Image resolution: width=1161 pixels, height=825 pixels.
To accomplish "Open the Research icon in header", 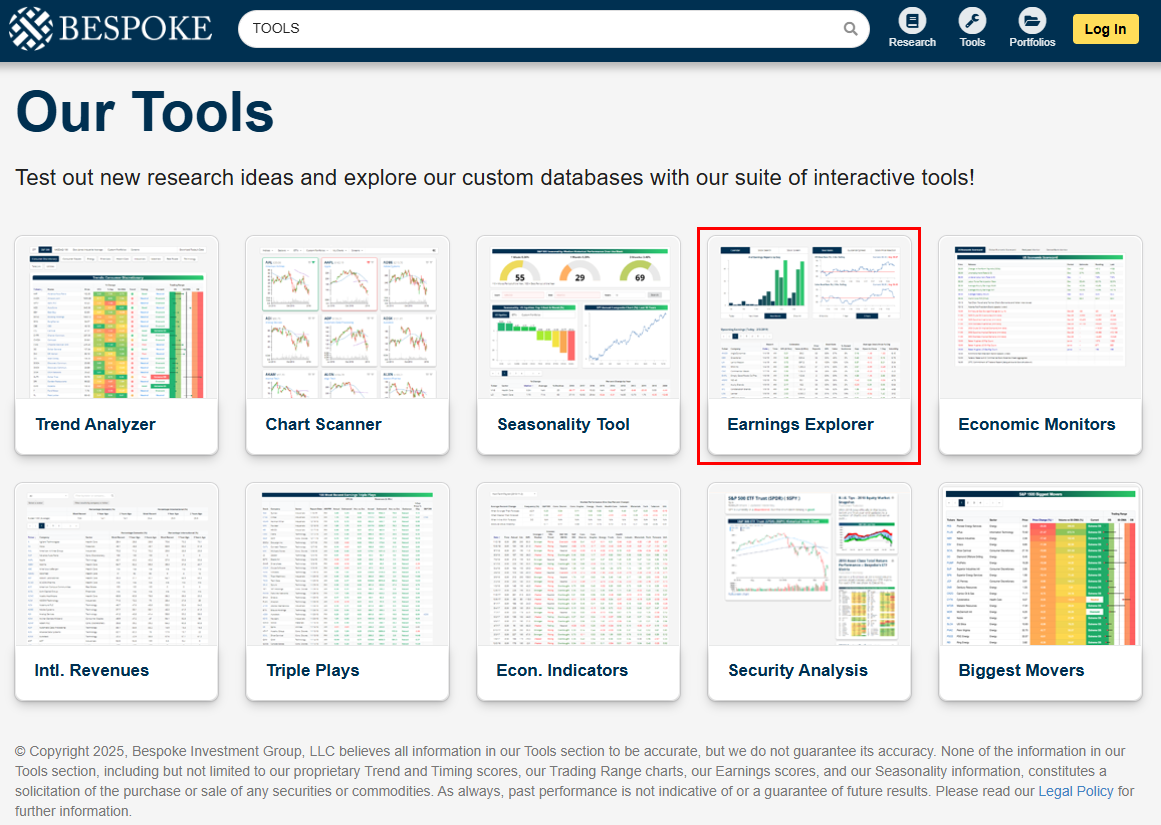I will tap(912, 21).
